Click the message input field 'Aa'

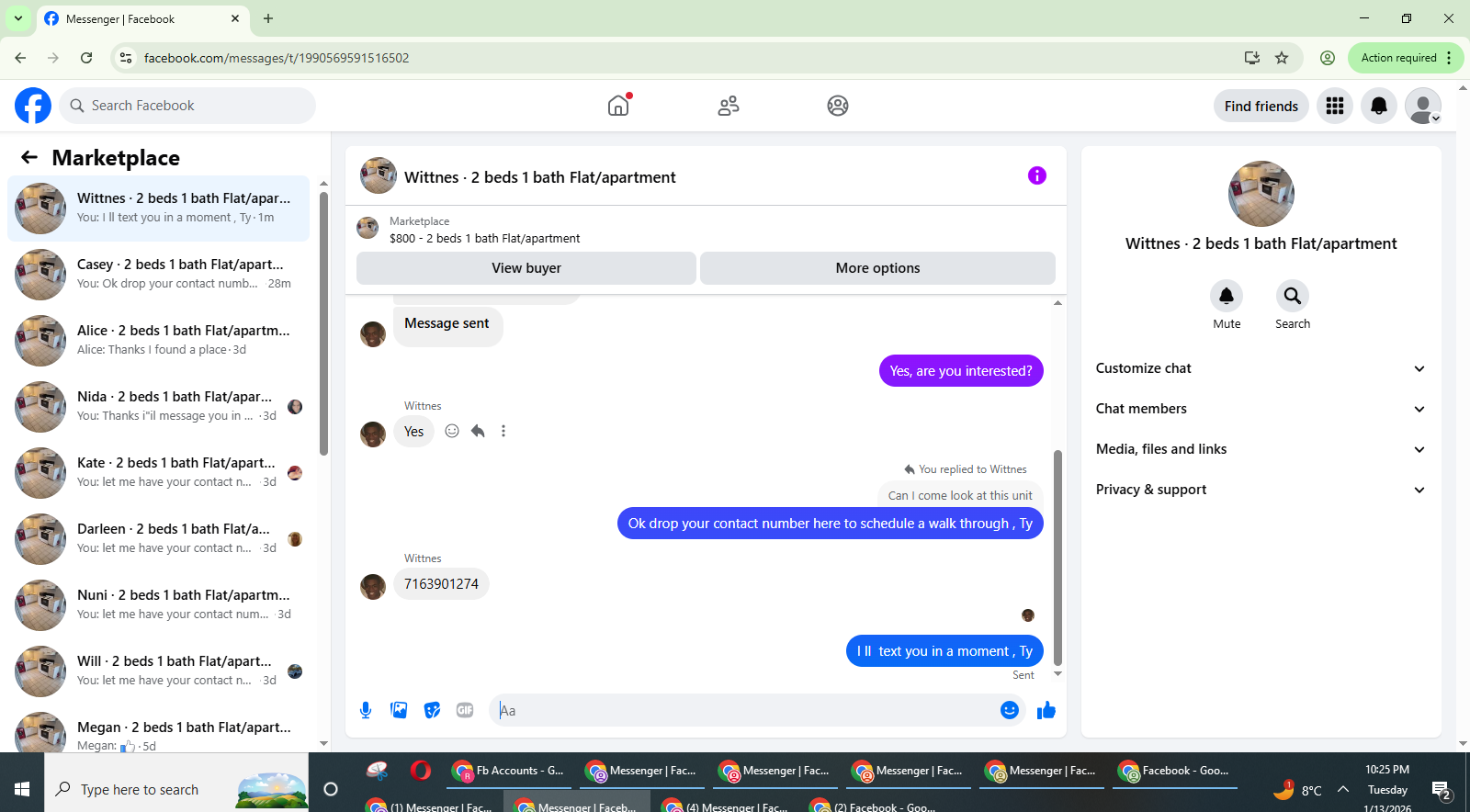(744, 710)
